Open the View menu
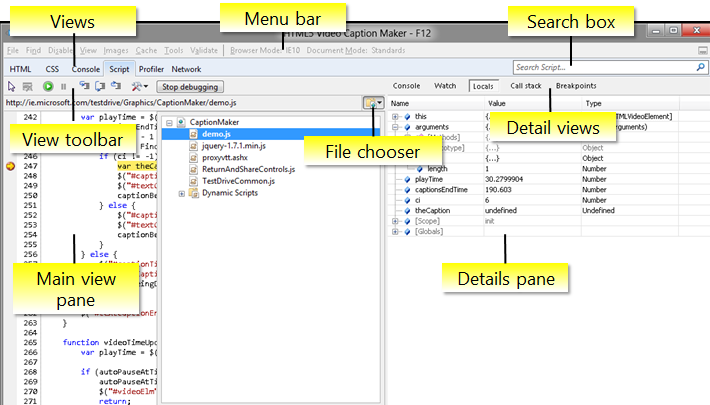The height and width of the screenshot is (405, 710). (88, 50)
